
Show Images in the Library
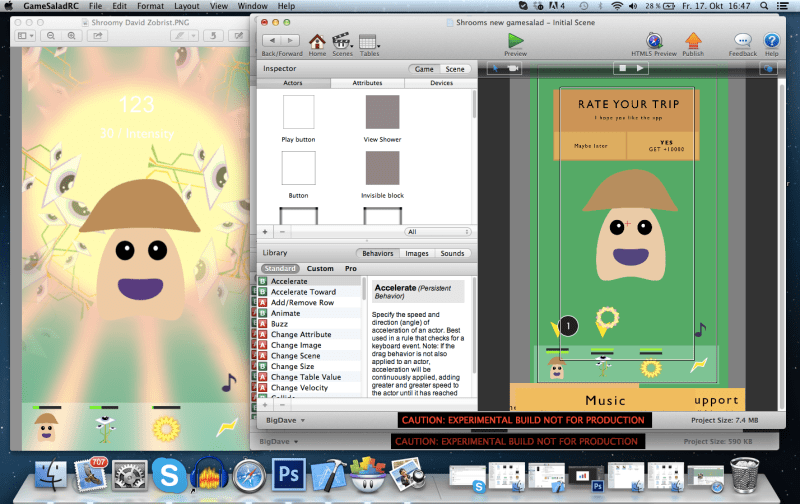click(416, 253)
